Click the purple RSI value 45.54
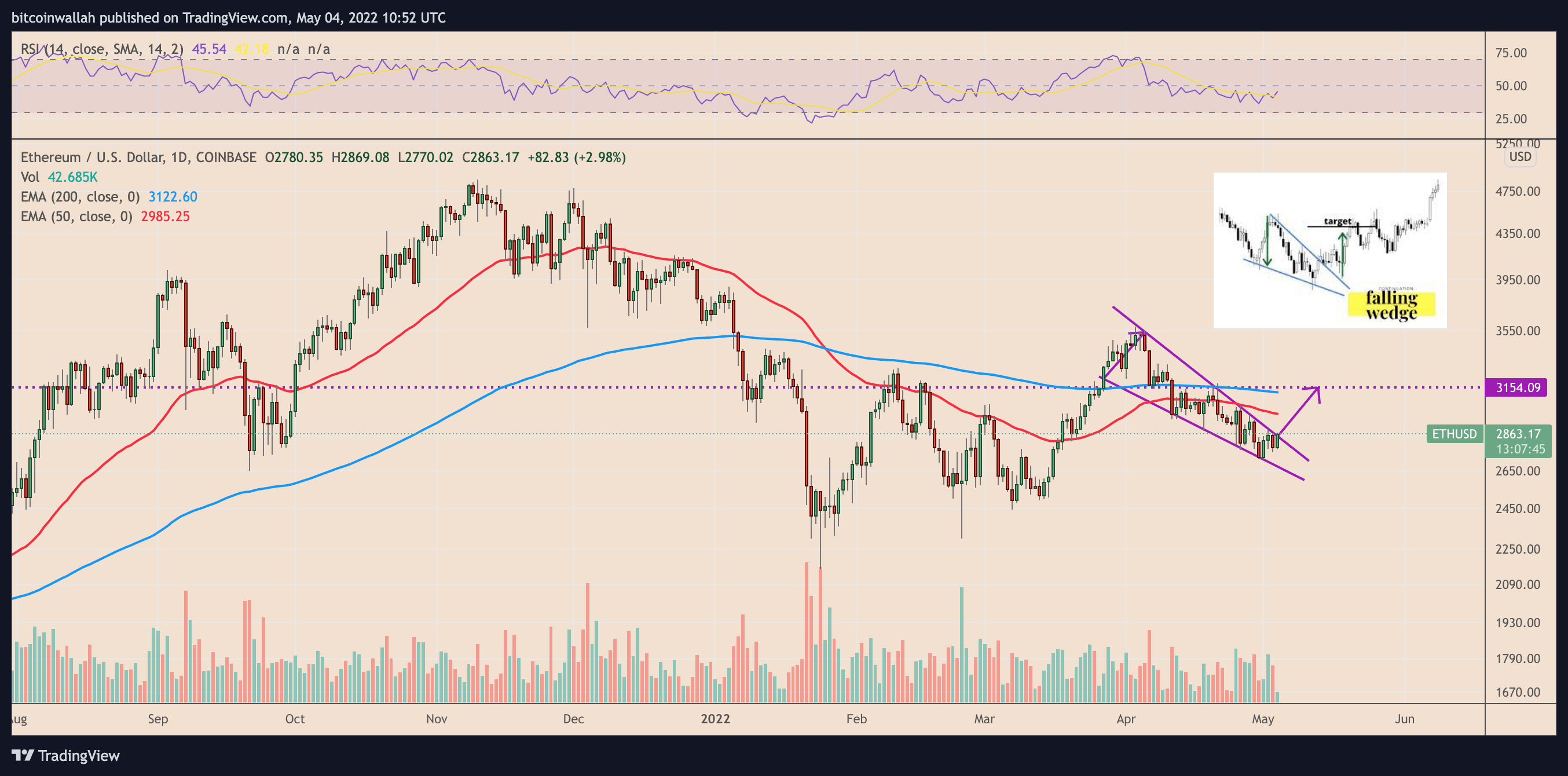This screenshot has width=1568, height=776. click(209, 49)
